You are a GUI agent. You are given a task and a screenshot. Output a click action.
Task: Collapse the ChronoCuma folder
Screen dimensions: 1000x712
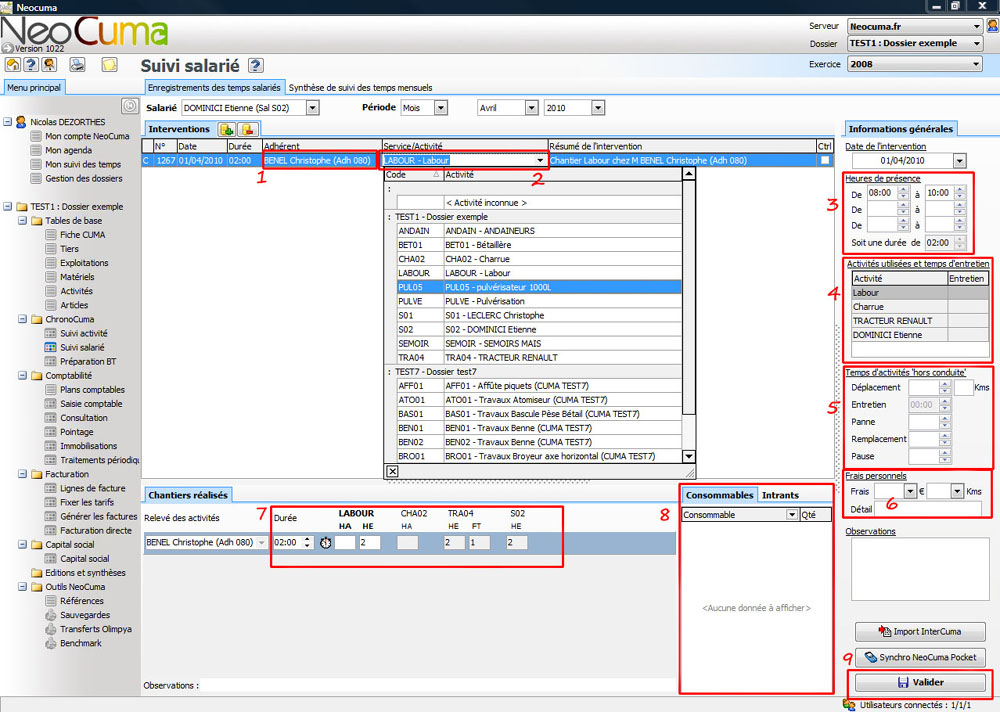coord(22,319)
